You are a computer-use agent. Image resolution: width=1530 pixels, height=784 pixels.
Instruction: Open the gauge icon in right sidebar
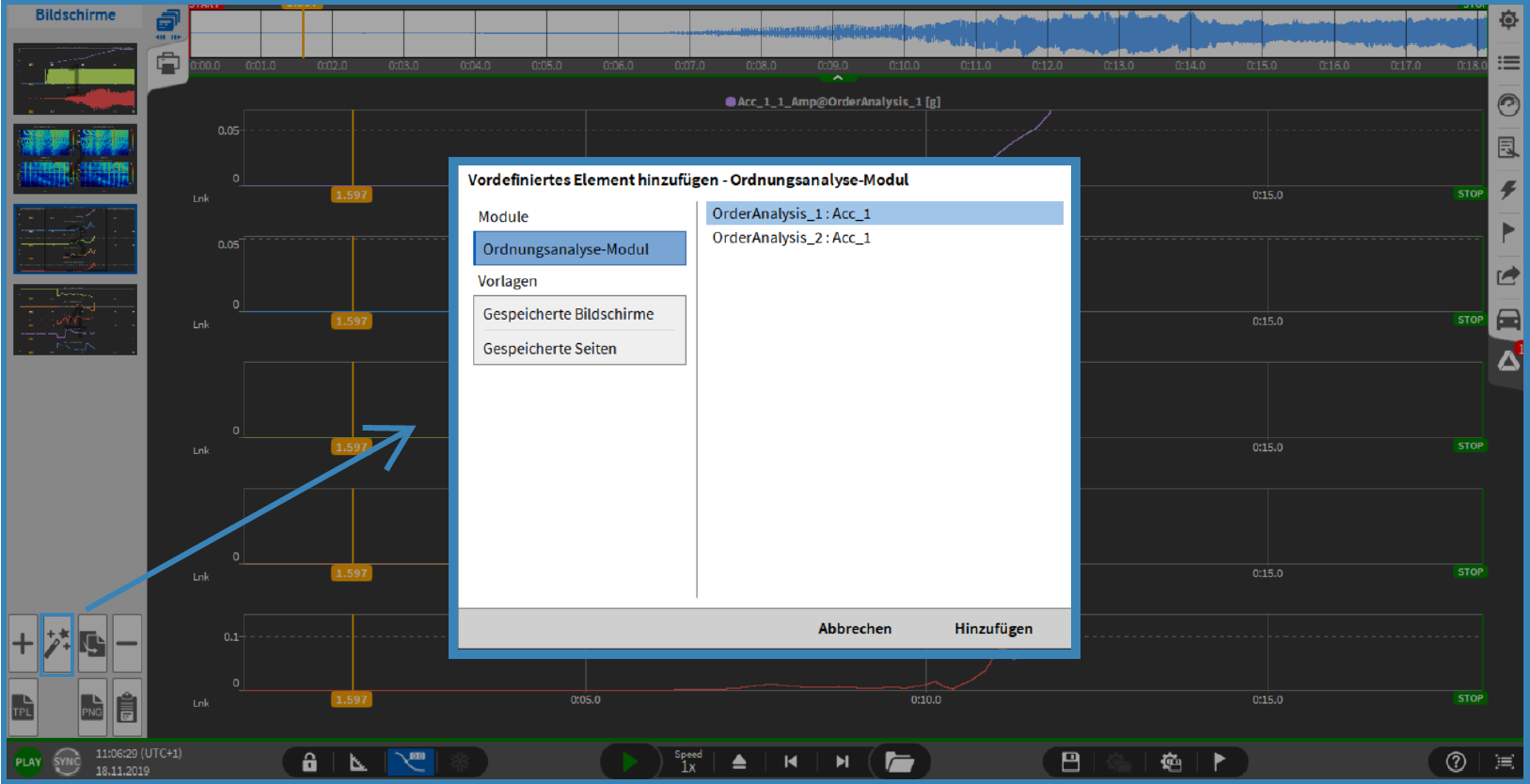(x=1508, y=104)
